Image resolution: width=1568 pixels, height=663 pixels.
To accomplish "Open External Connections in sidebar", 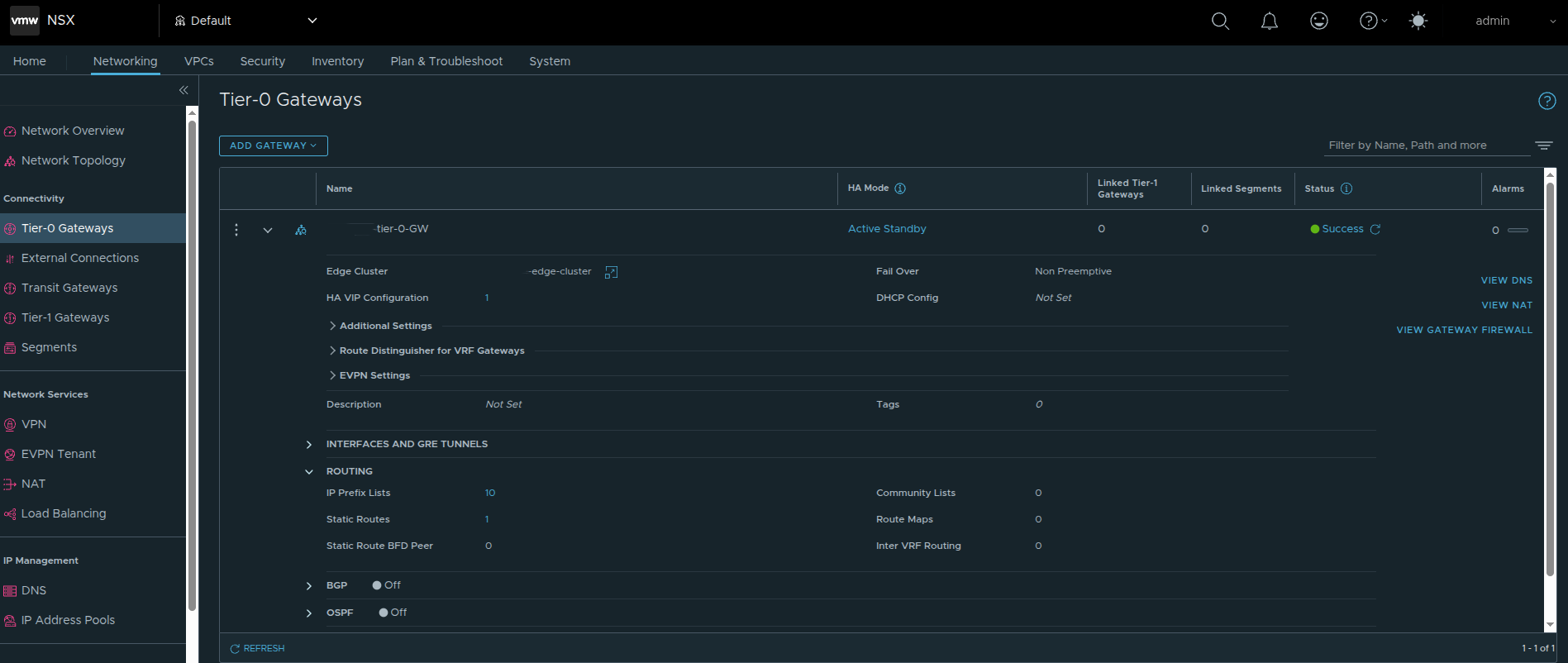I will tap(80, 258).
